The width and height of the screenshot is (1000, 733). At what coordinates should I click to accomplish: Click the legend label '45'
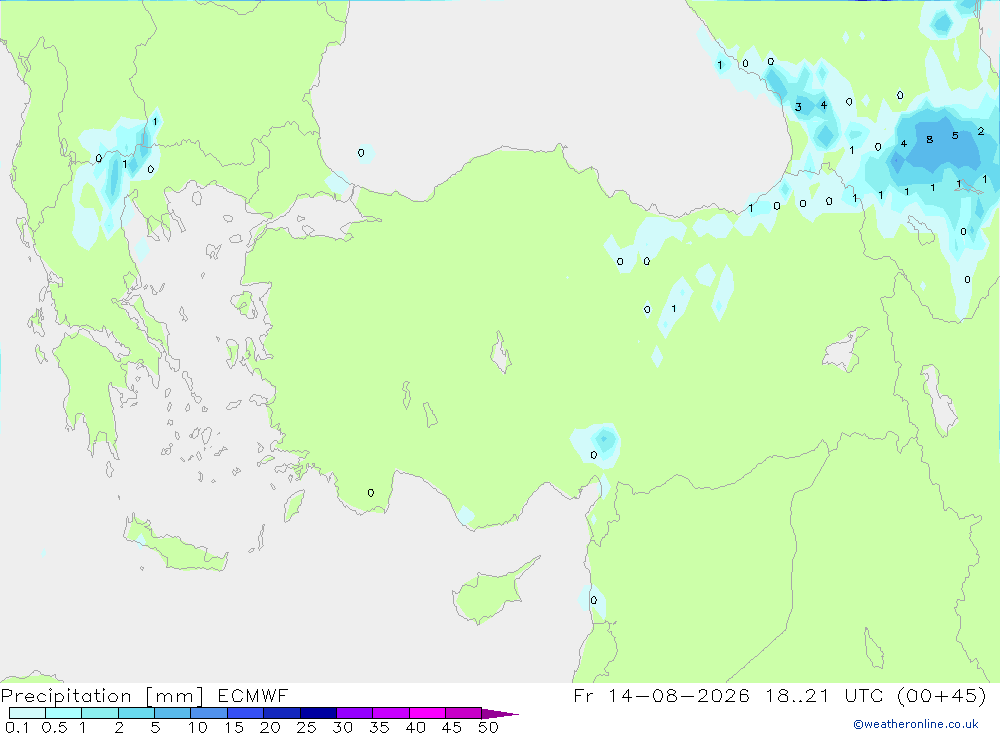[452, 727]
